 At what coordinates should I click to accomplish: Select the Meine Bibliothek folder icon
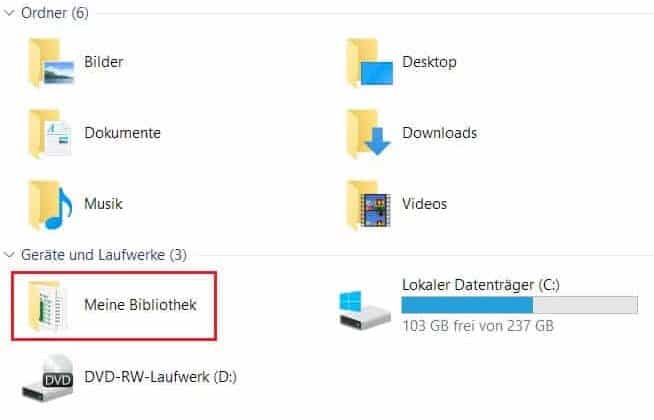click(47, 306)
